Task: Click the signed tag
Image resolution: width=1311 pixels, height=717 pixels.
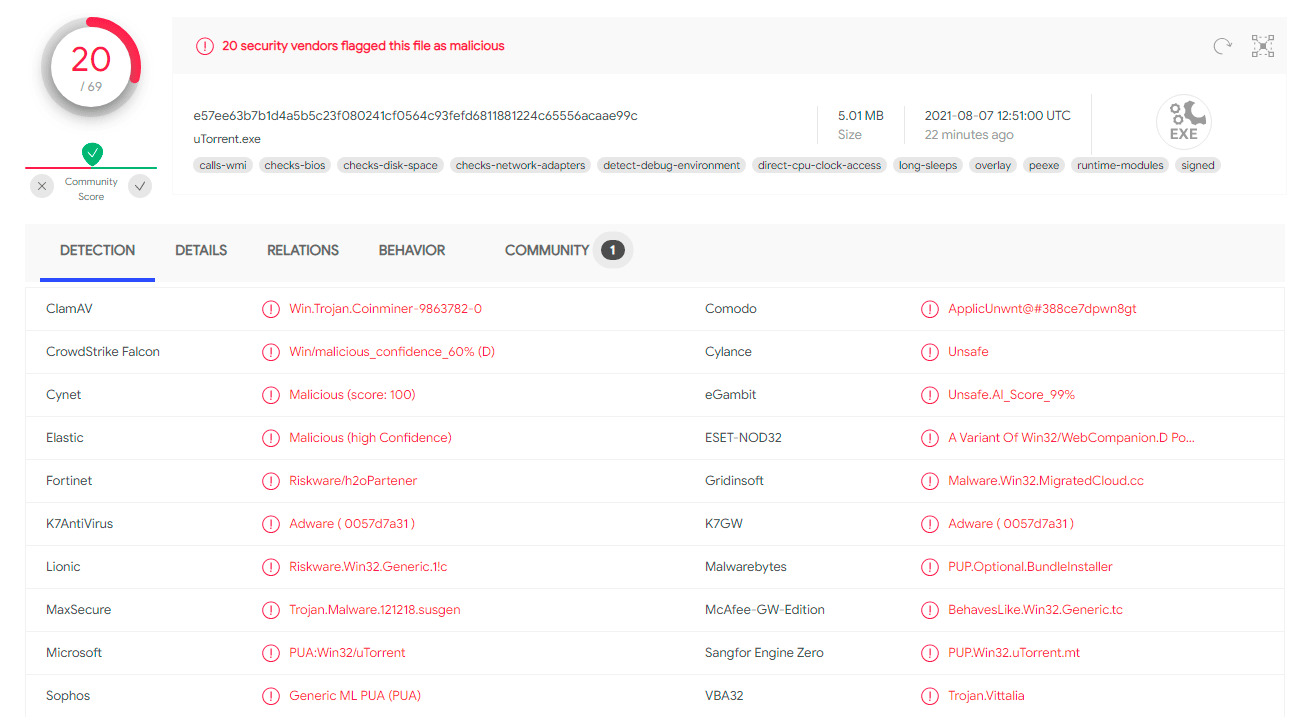Action: [1198, 165]
